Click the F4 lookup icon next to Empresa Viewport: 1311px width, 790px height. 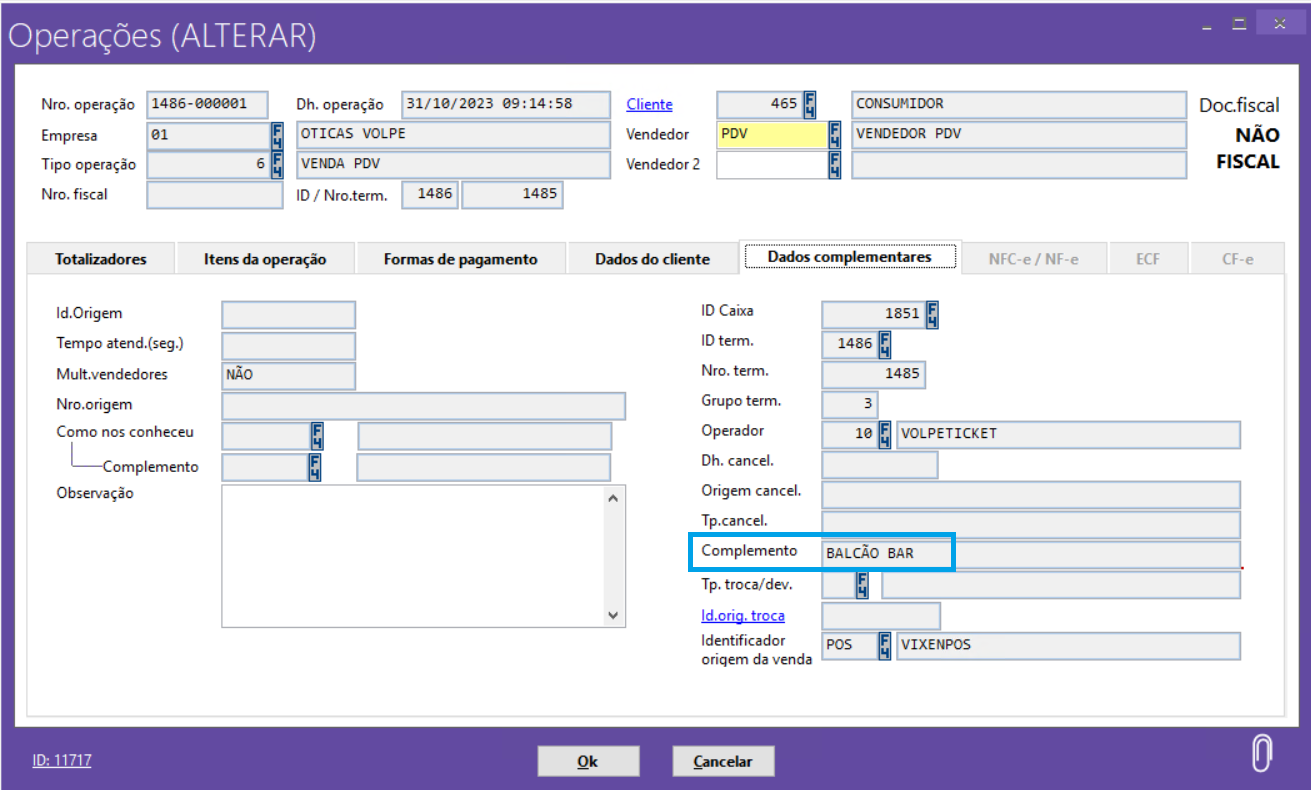[x=277, y=135]
